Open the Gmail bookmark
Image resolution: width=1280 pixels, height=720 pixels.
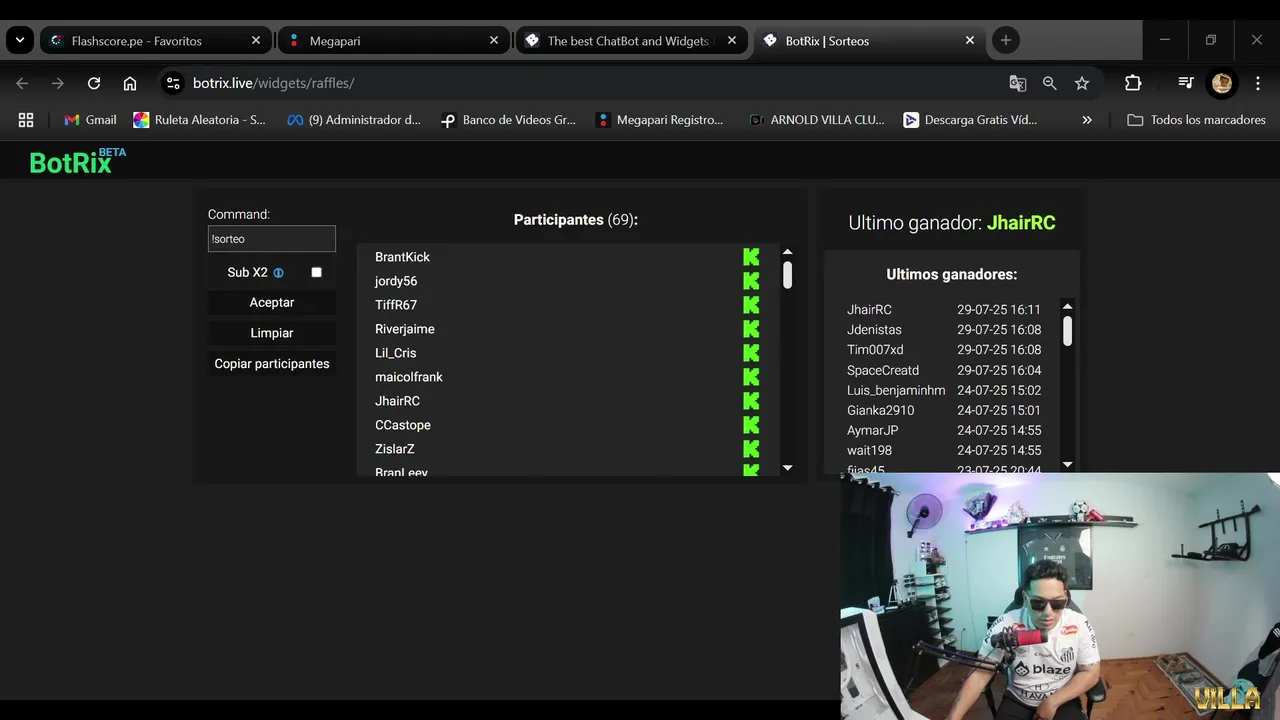click(90, 120)
